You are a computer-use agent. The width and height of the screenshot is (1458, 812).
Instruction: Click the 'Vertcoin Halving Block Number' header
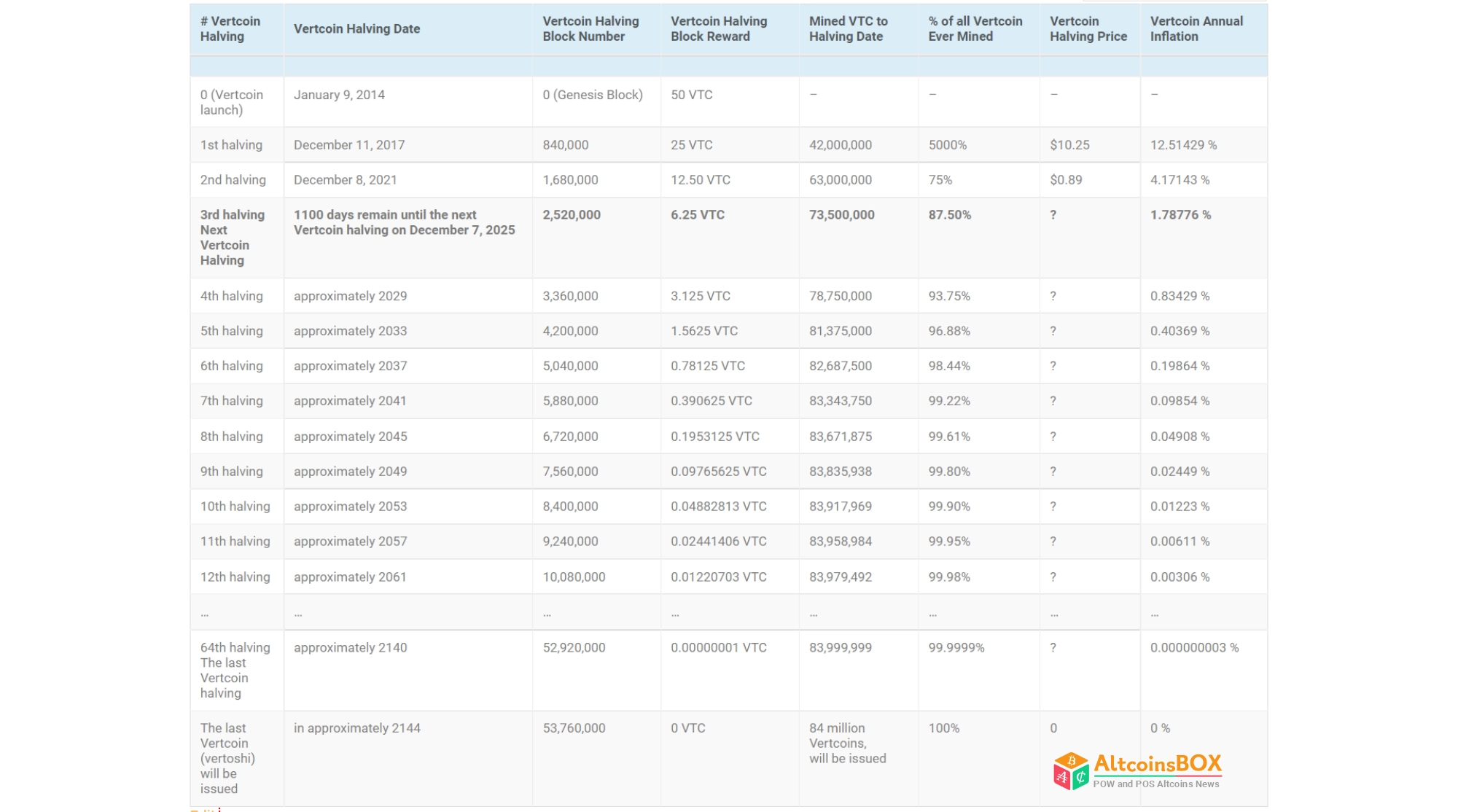point(590,29)
